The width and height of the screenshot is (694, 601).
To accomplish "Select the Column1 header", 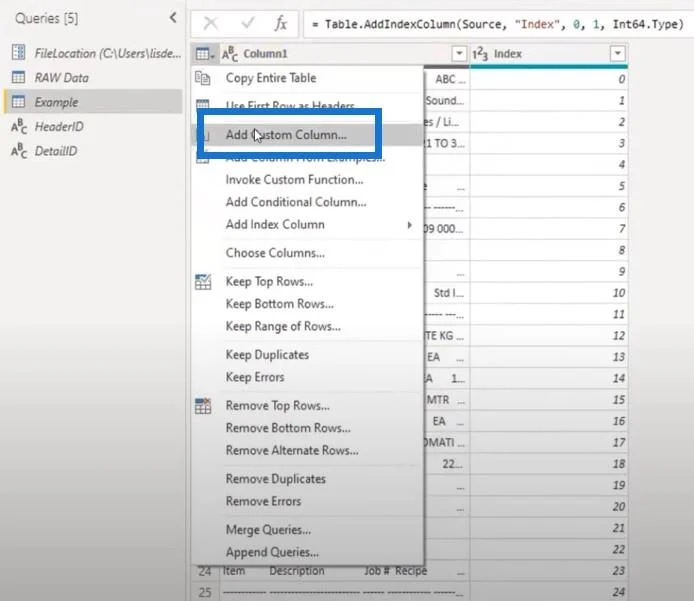I will click(265, 54).
